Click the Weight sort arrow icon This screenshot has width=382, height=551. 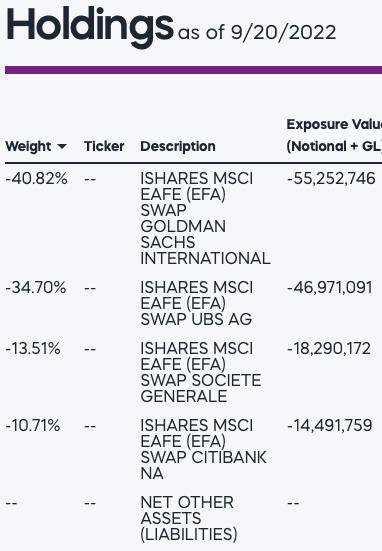(x=62, y=147)
